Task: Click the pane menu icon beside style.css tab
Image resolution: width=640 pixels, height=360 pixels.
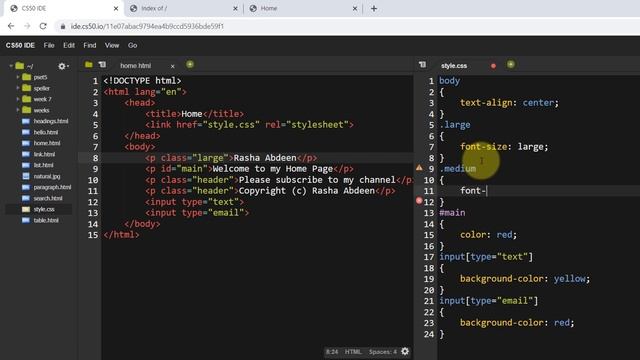Action: 422,64
